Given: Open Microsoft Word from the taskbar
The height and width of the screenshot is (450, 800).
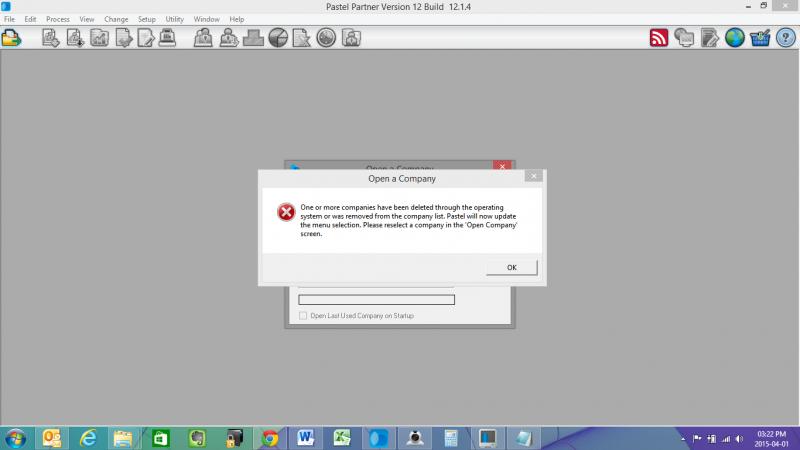Looking at the screenshot, I should coord(305,438).
